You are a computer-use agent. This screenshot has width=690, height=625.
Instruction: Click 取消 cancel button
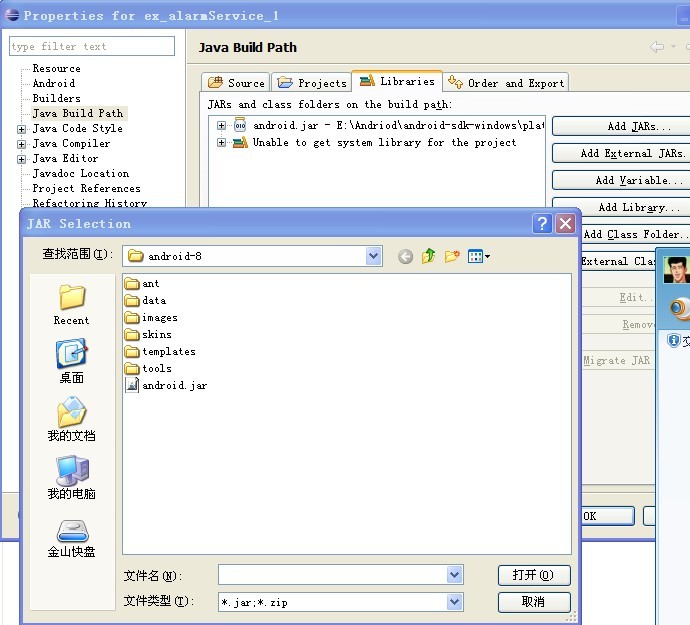(x=534, y=602)
